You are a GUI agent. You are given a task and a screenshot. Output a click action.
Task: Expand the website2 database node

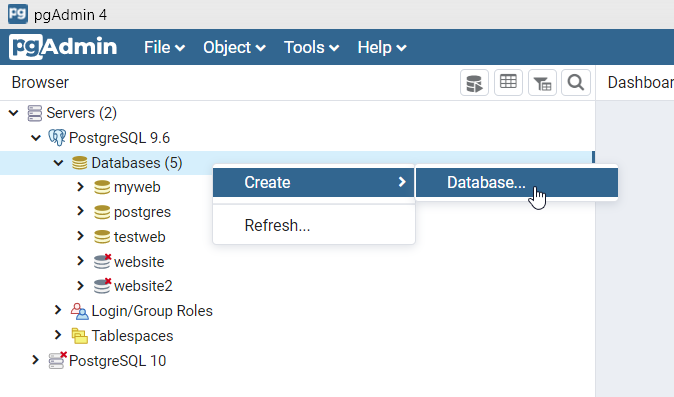tap(80, 286)
